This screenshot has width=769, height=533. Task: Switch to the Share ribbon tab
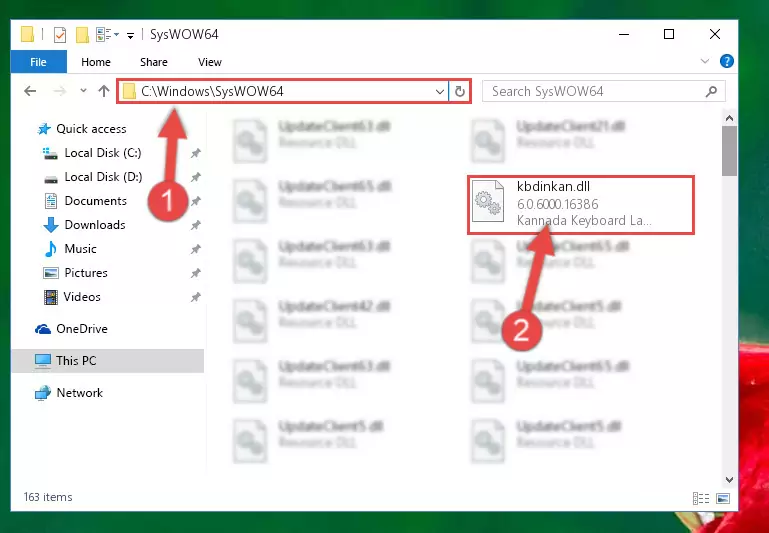click(154, 62)
